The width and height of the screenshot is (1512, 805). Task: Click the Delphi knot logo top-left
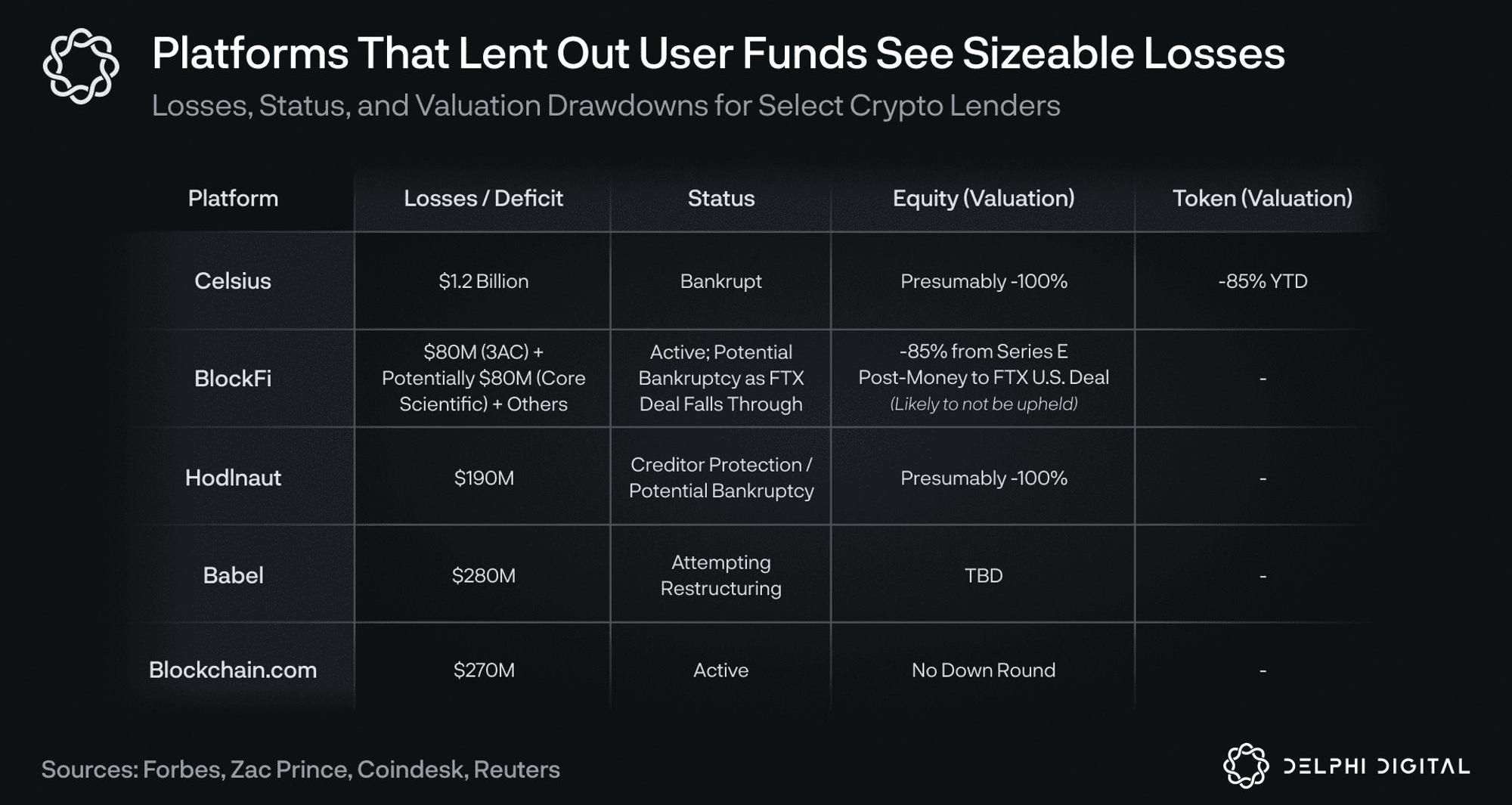(x=81, y=67)
